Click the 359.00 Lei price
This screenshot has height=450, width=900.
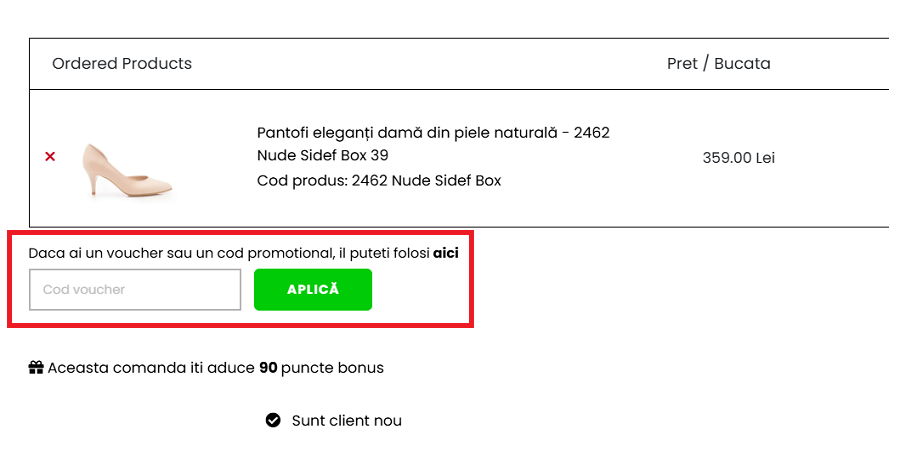tap(738, 158)
